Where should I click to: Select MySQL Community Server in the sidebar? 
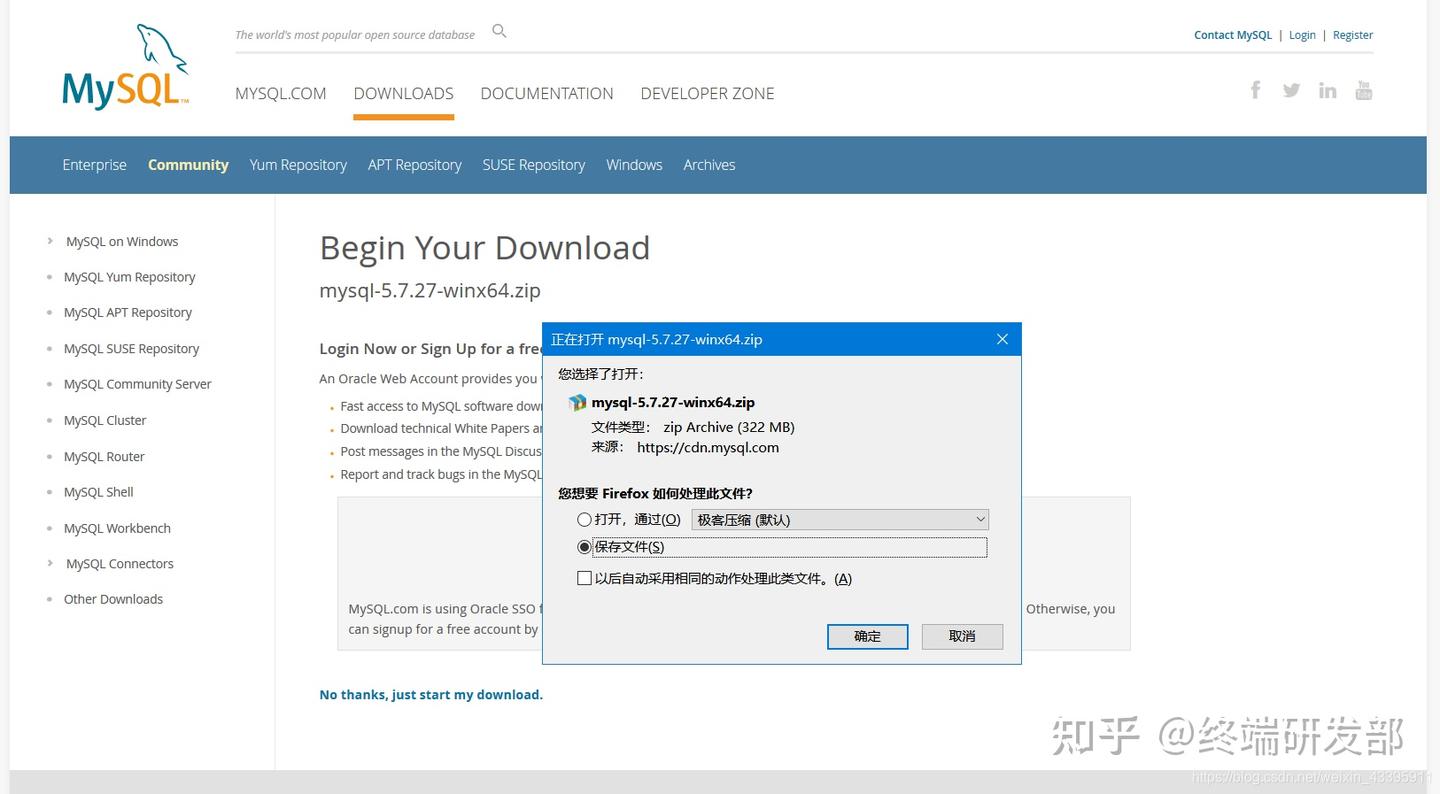pos(137,384)
